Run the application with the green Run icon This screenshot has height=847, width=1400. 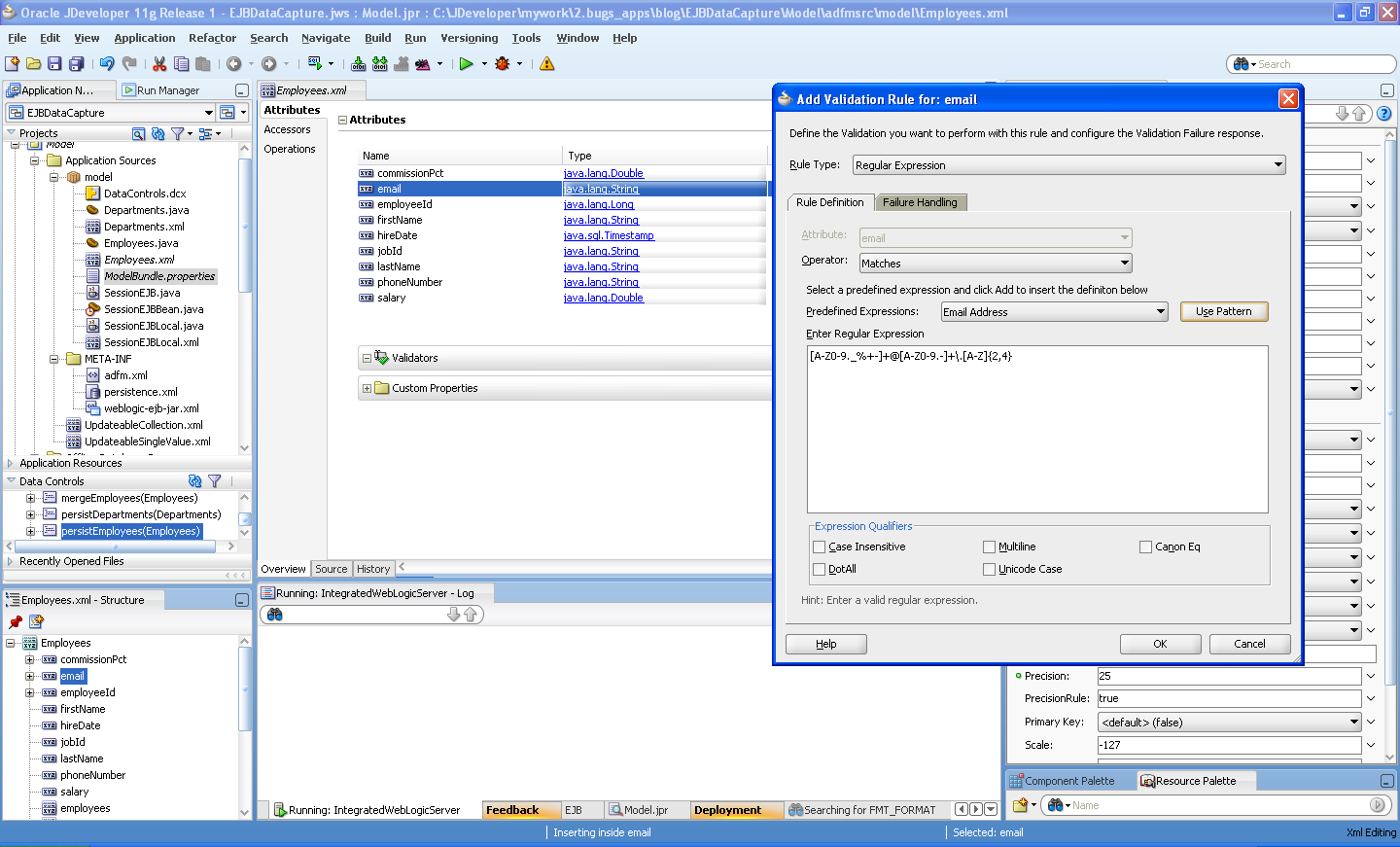tap(469, 65)
